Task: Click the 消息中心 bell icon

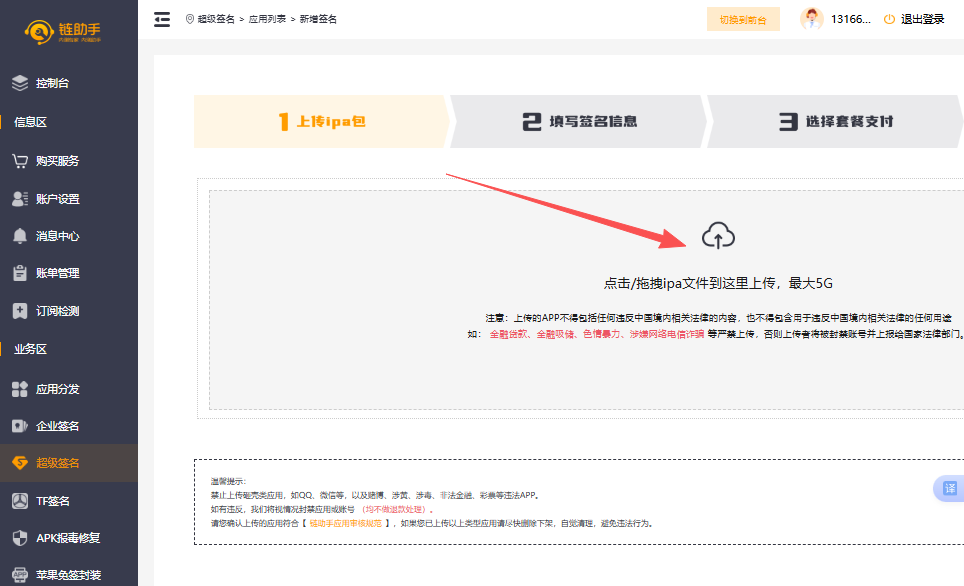Action: tap(20, 236)
